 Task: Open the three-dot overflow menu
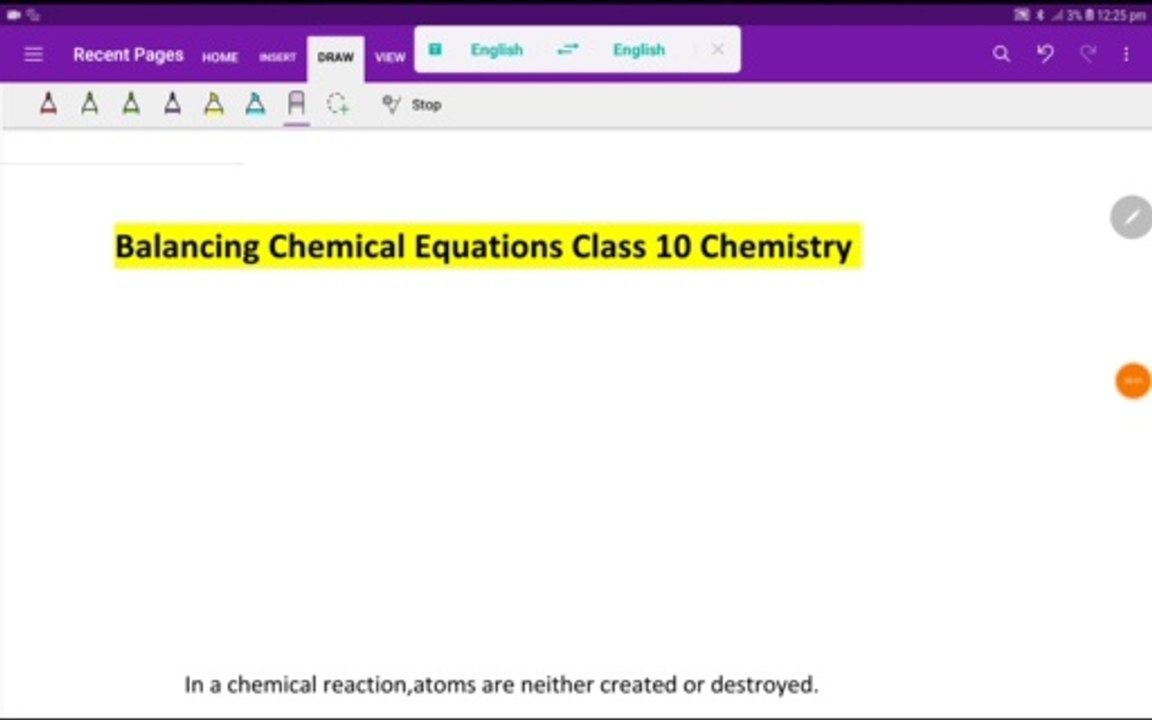(x=1126, y=54)
